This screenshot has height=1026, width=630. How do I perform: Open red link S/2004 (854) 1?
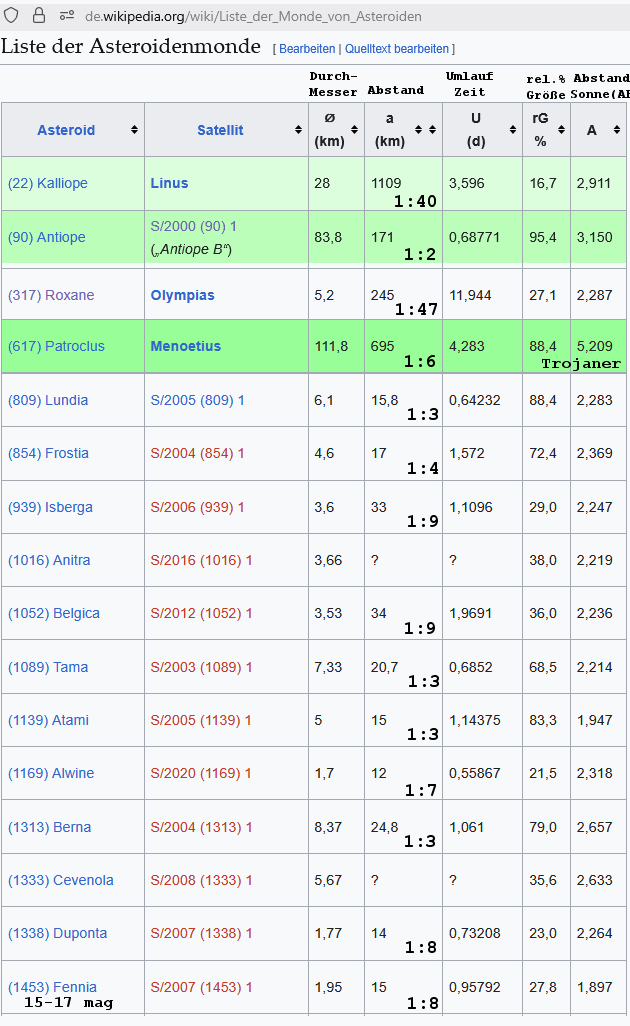click(x=197, y=453)
